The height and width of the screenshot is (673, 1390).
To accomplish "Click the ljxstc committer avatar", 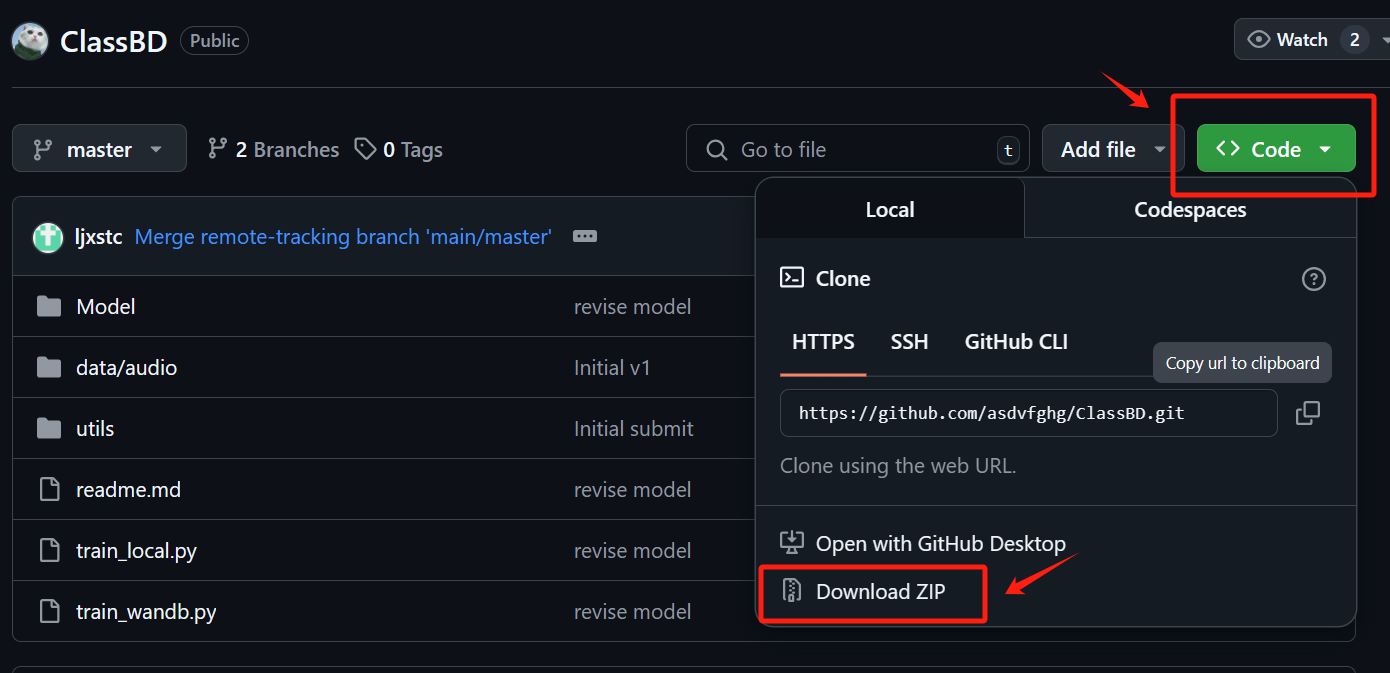I will [x=48, y=237].
